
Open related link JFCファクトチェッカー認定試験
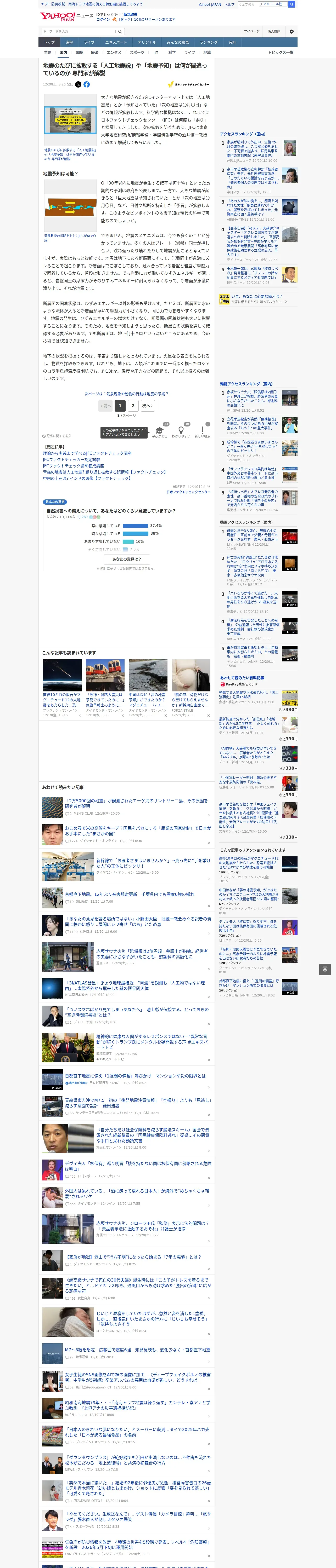click(x=71, y=460)
